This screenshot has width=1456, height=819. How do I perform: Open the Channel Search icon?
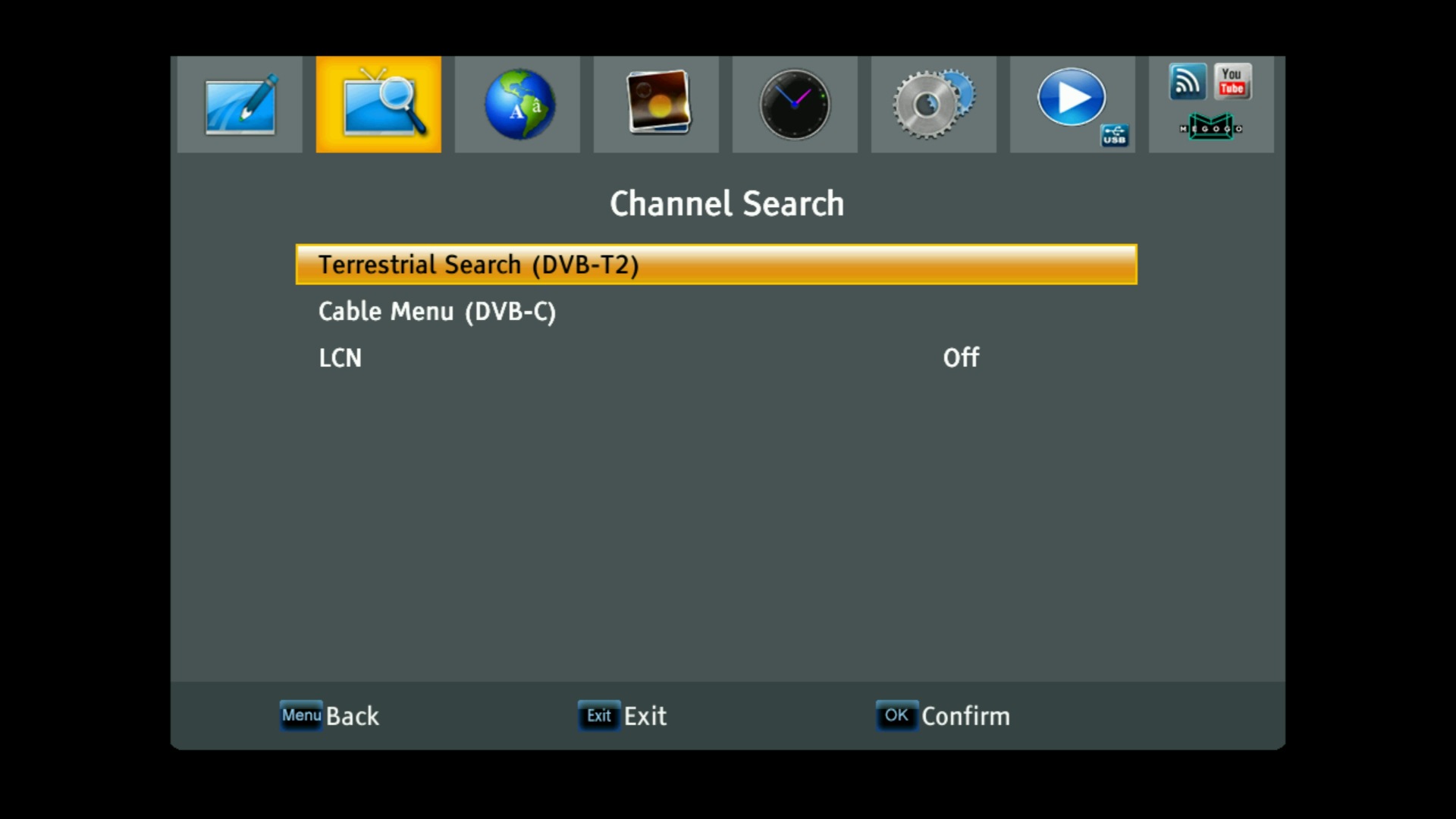pos(378,104)
